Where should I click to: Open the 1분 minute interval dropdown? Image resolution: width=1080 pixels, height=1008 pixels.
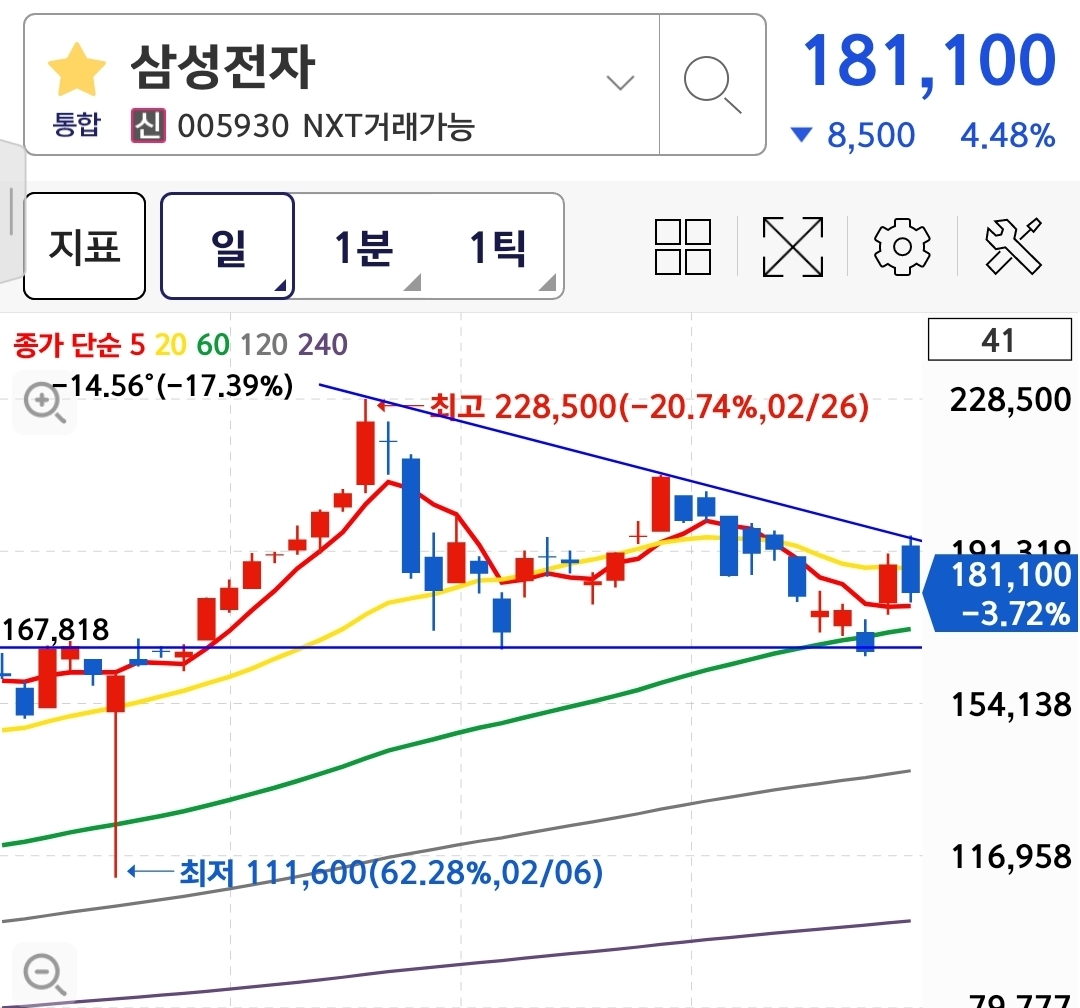(363, 246)
